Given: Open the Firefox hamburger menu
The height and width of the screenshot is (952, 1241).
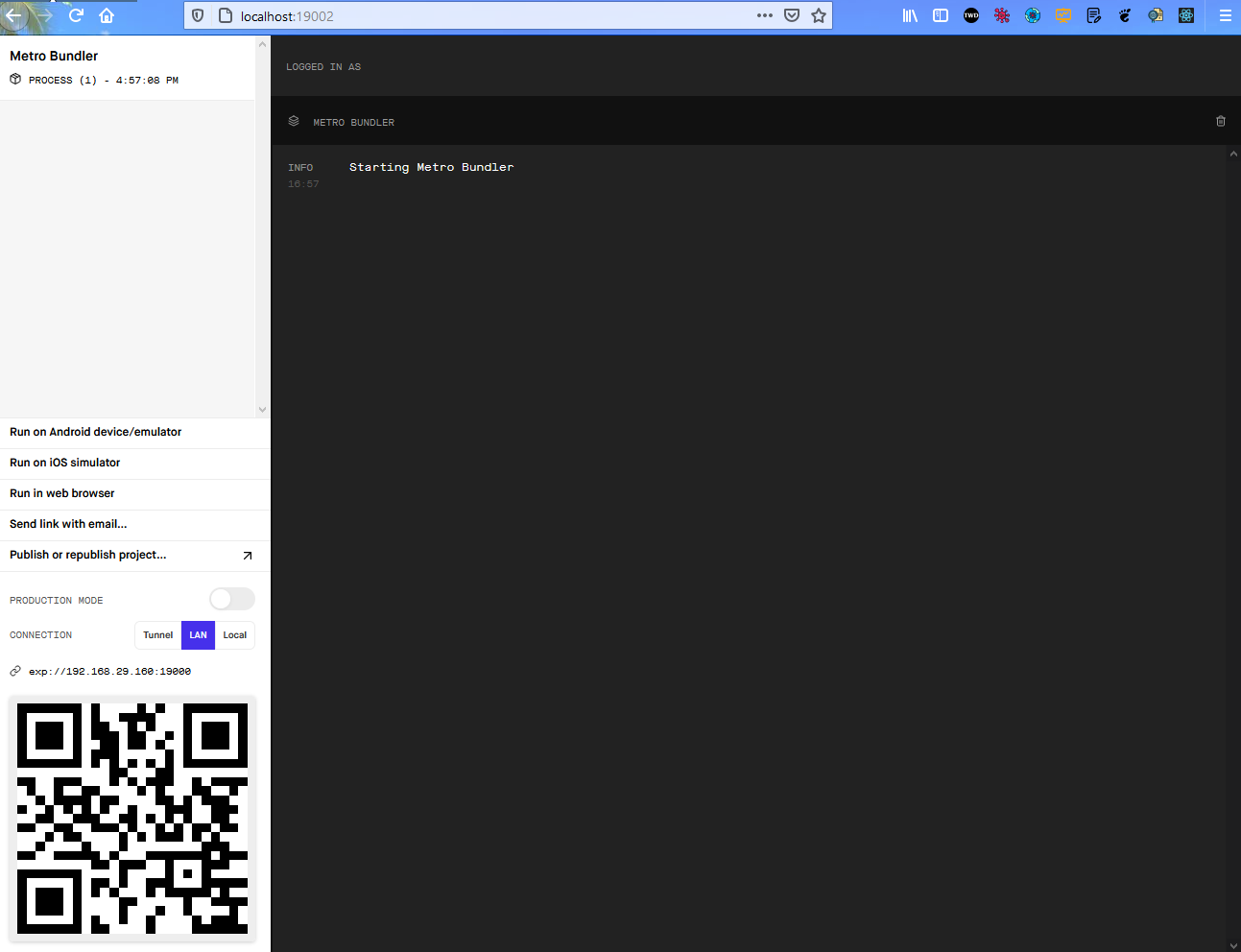Looking at the screenshot, I should pyautogui.click(x=1226, y=15).
